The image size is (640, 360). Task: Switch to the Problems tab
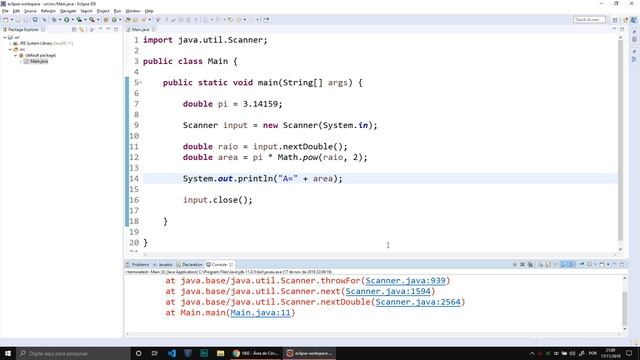coord(138,264)
